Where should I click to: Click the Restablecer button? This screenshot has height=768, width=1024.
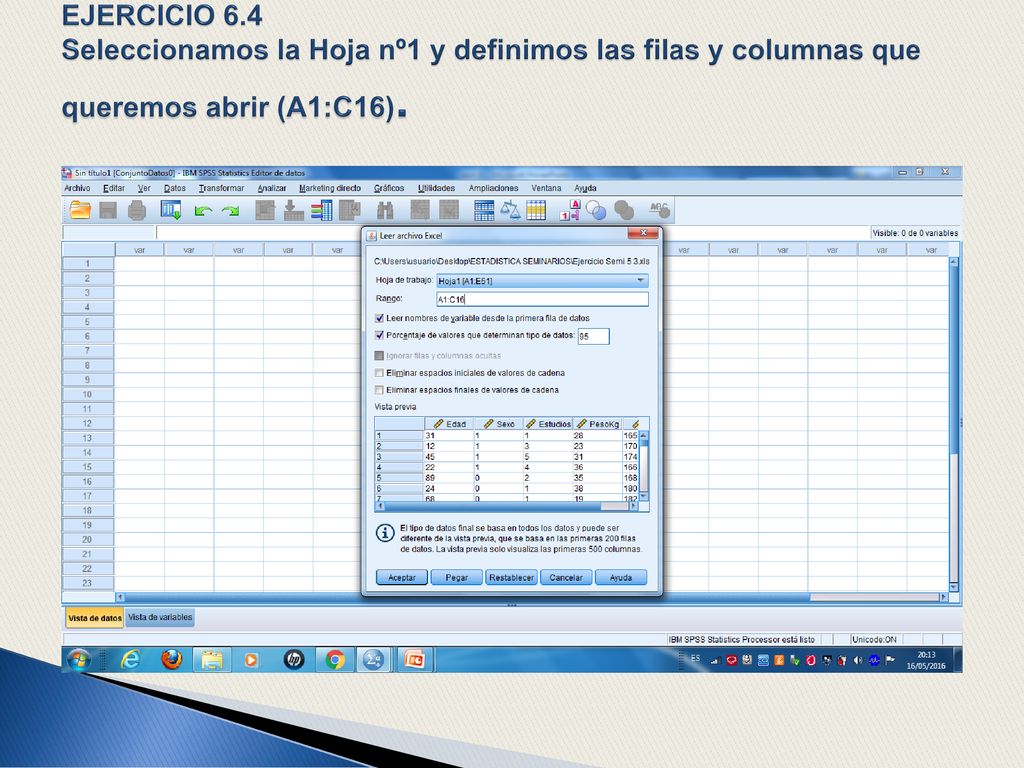coord(511,577)
